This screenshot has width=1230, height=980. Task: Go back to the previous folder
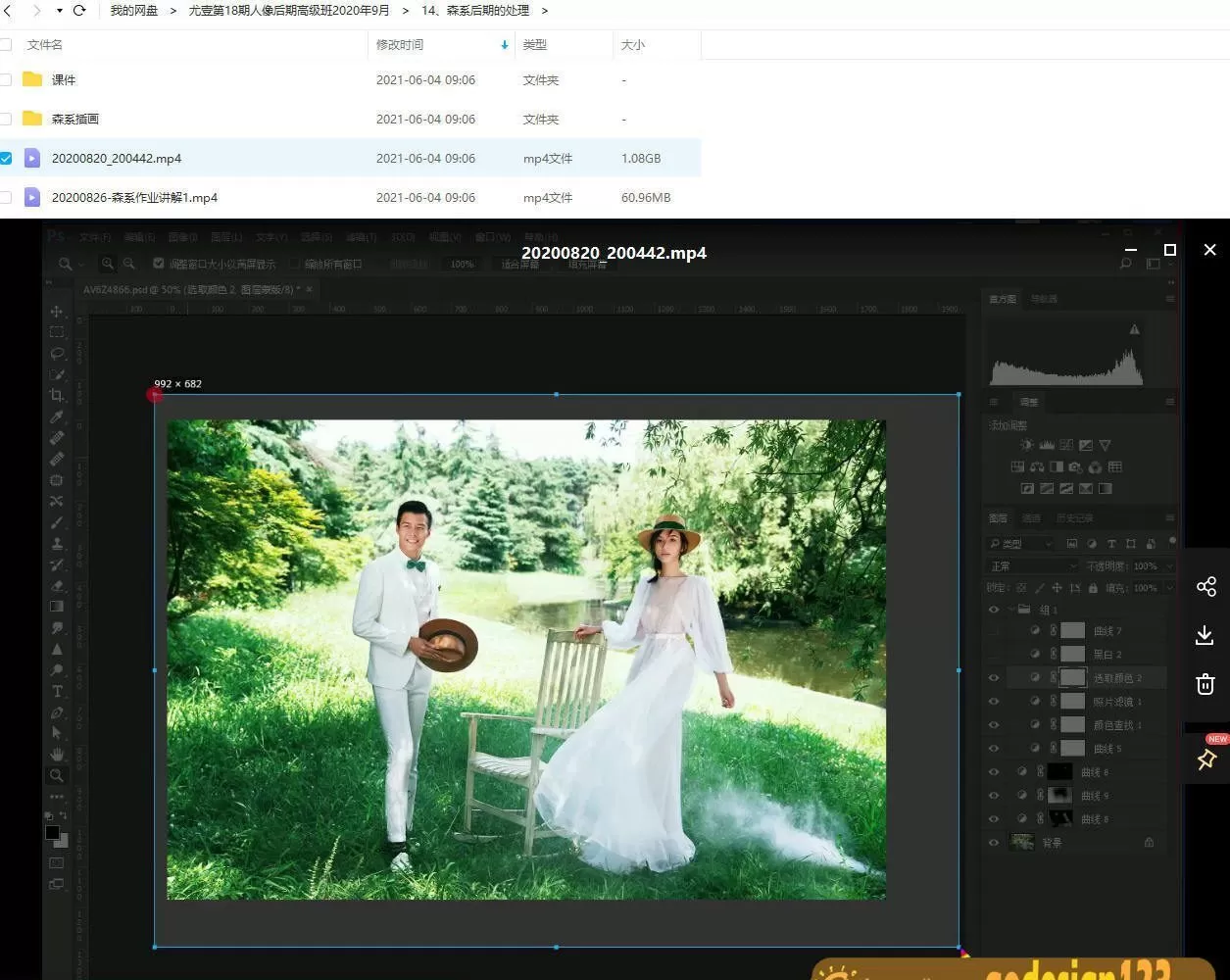click(8, 11)
